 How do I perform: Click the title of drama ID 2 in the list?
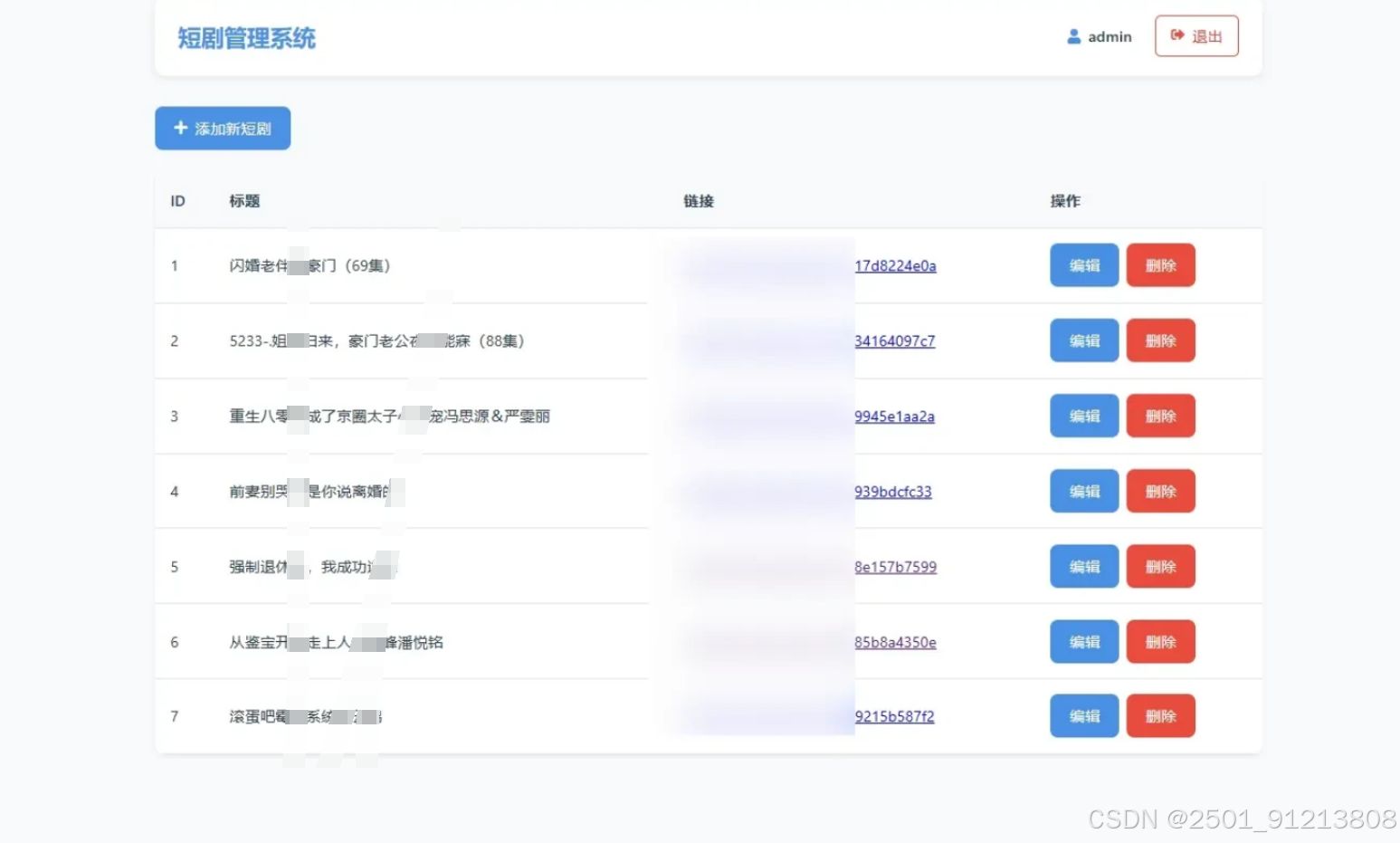(376, 340)
